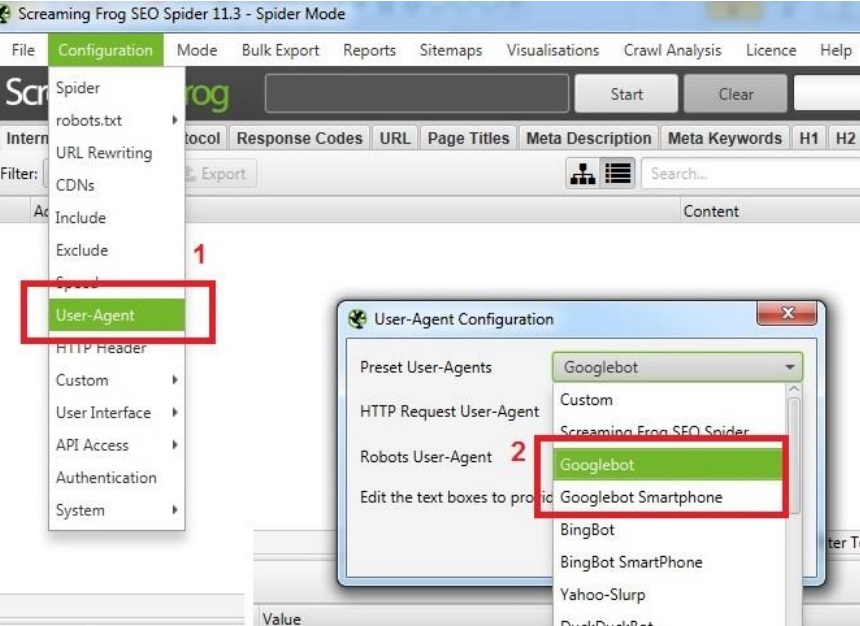Choose Authentication menu entry

(x=116, y=477)
